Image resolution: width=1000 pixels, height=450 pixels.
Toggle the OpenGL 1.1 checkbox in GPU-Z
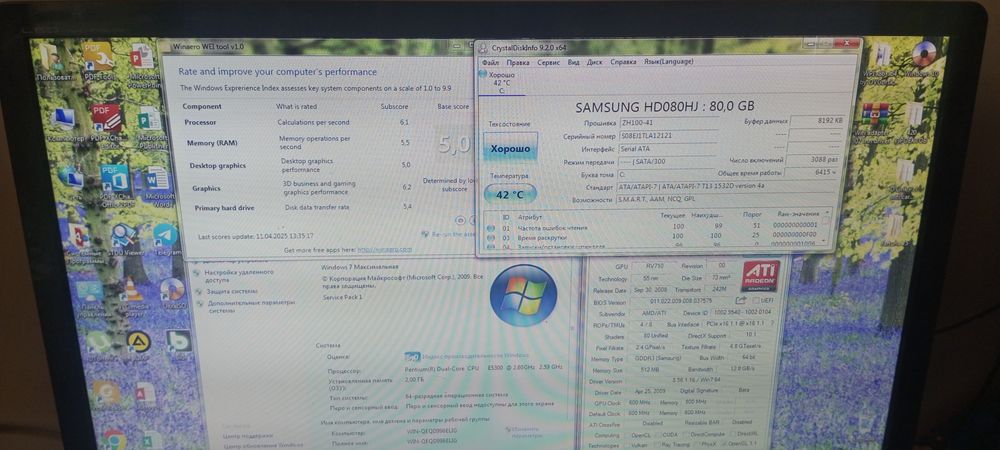[x=725, y=443]
